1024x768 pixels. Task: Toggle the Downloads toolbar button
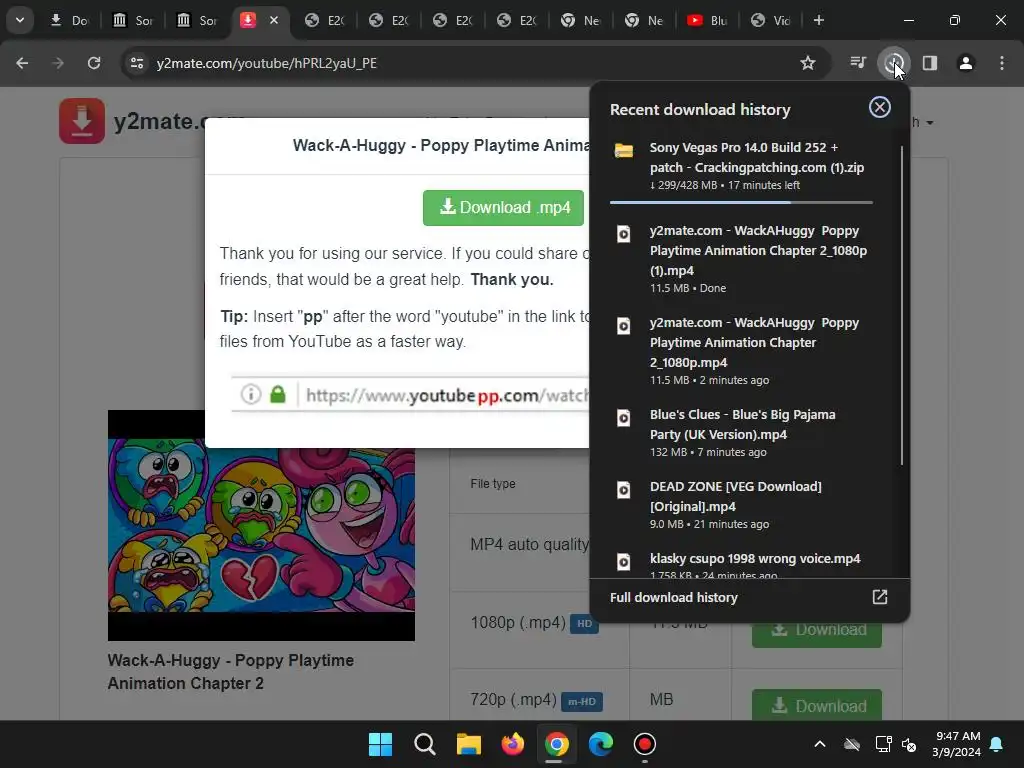click(x=893, y=63)
